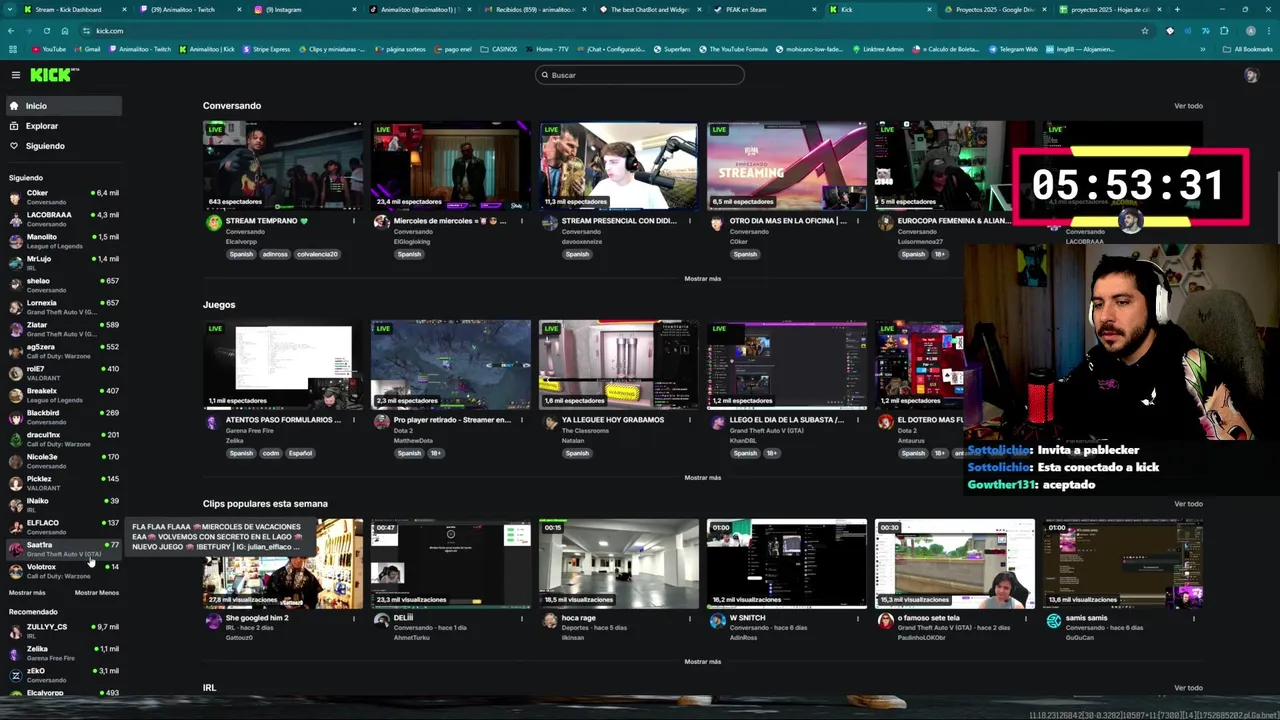1280x720 pixels.
Task: Open followed channel ELFLACO
Action: tap(63, 527)
